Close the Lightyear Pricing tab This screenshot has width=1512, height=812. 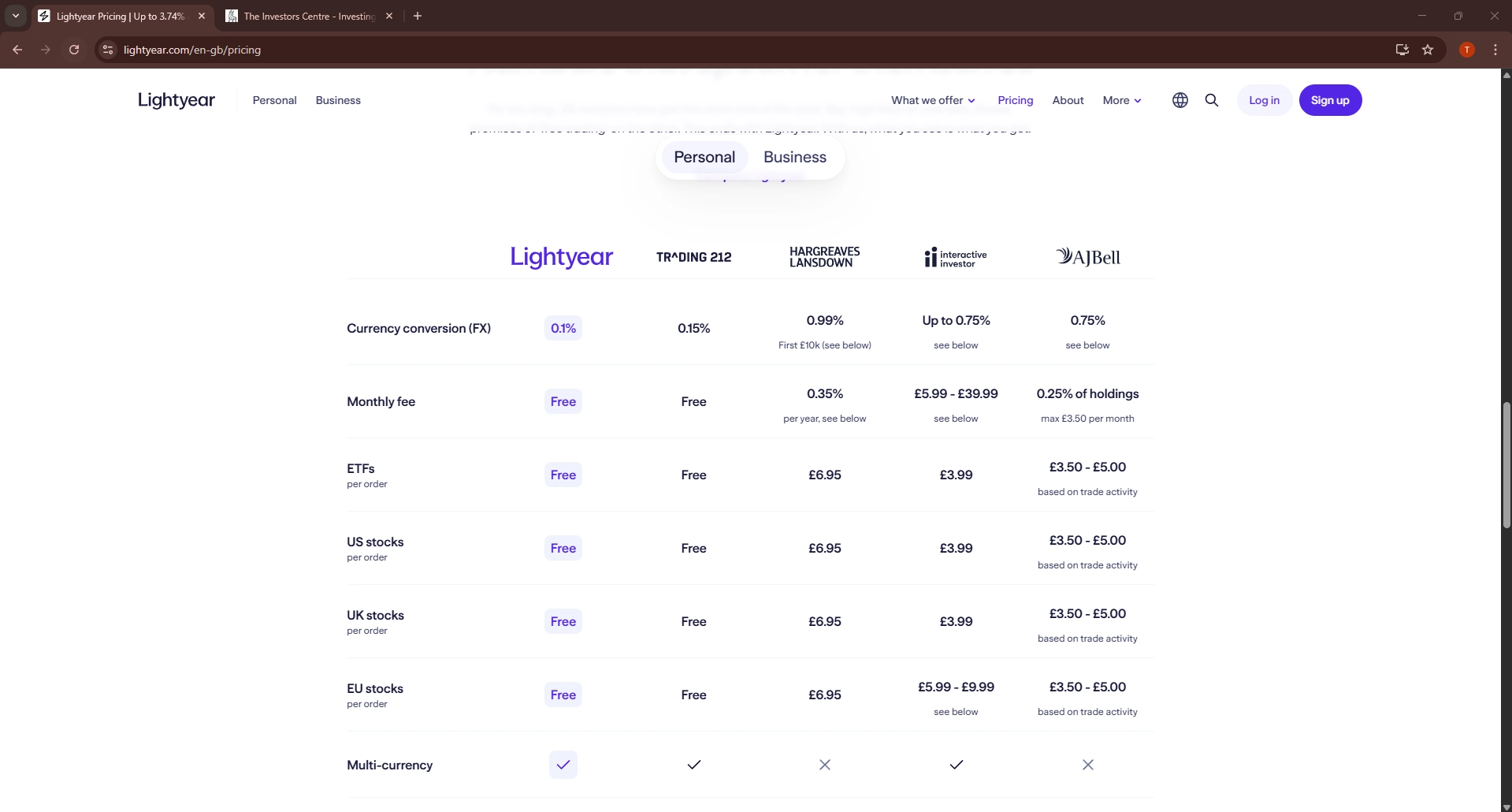202,16
